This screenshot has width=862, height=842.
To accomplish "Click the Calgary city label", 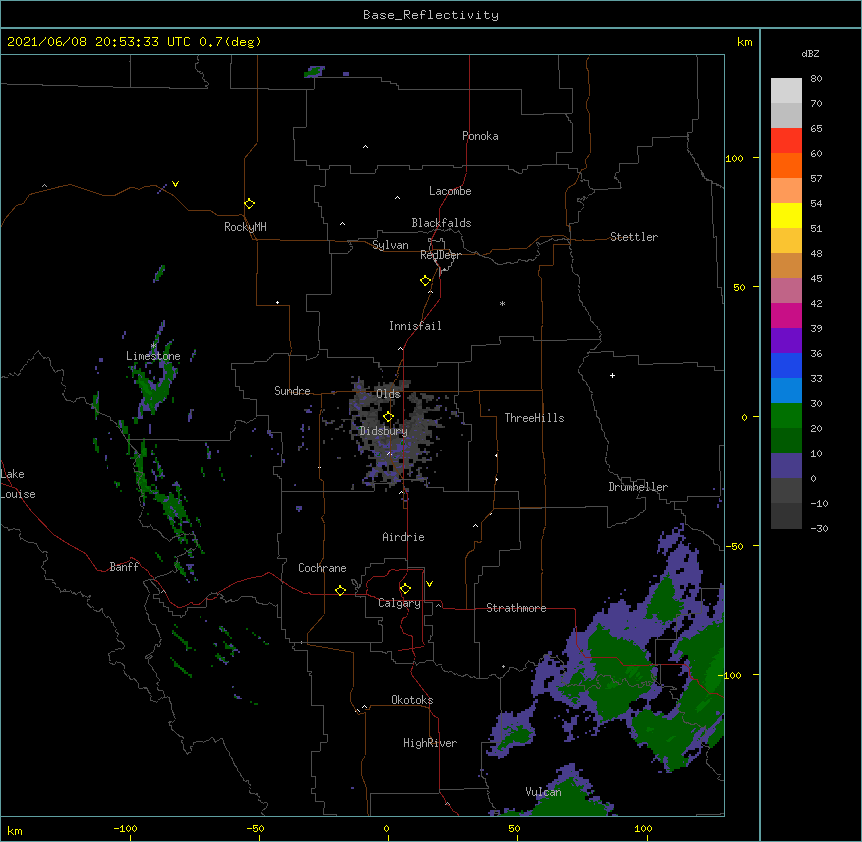I will [399, 603].
